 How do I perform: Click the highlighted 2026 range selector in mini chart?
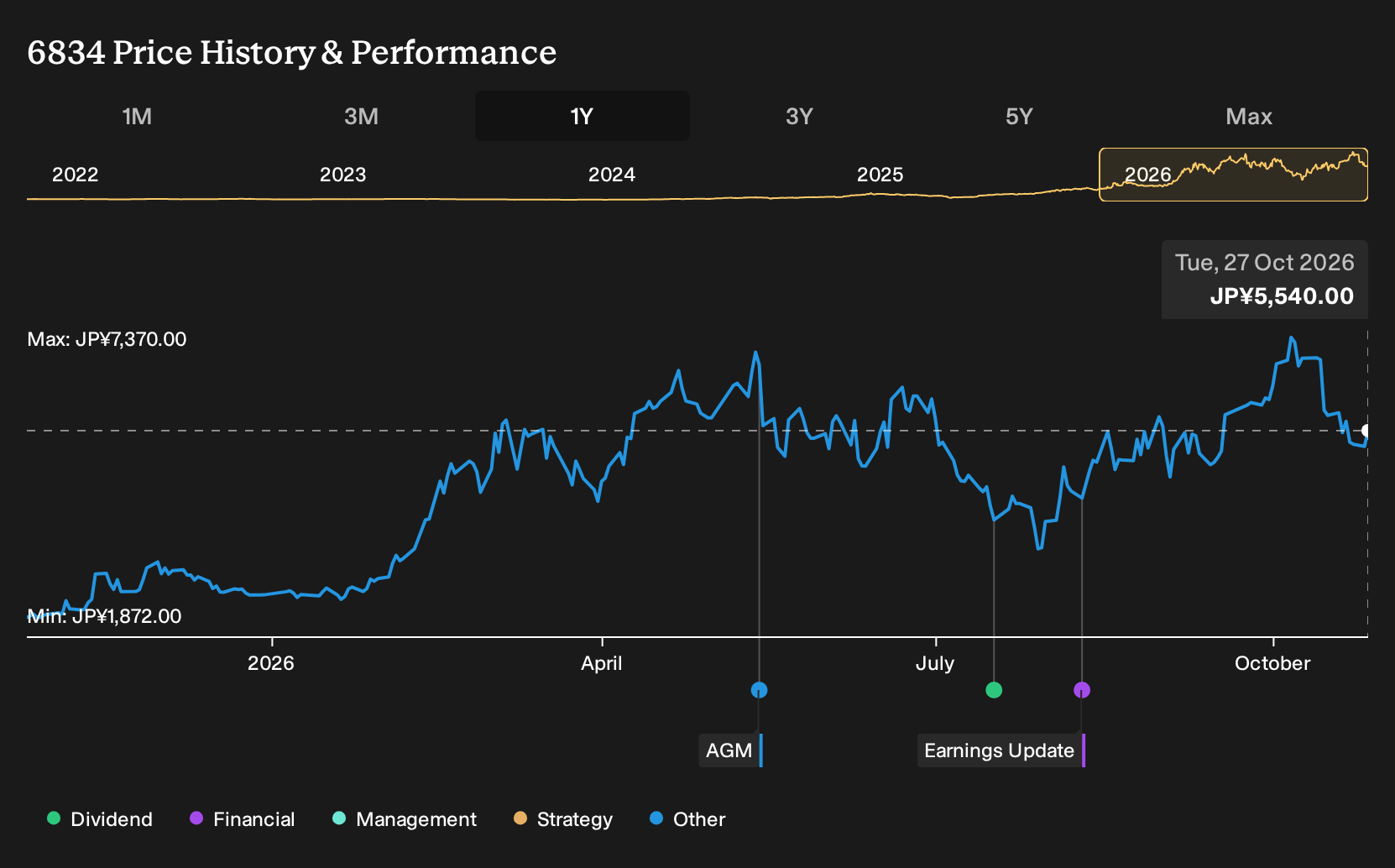tap(1233, 175)
